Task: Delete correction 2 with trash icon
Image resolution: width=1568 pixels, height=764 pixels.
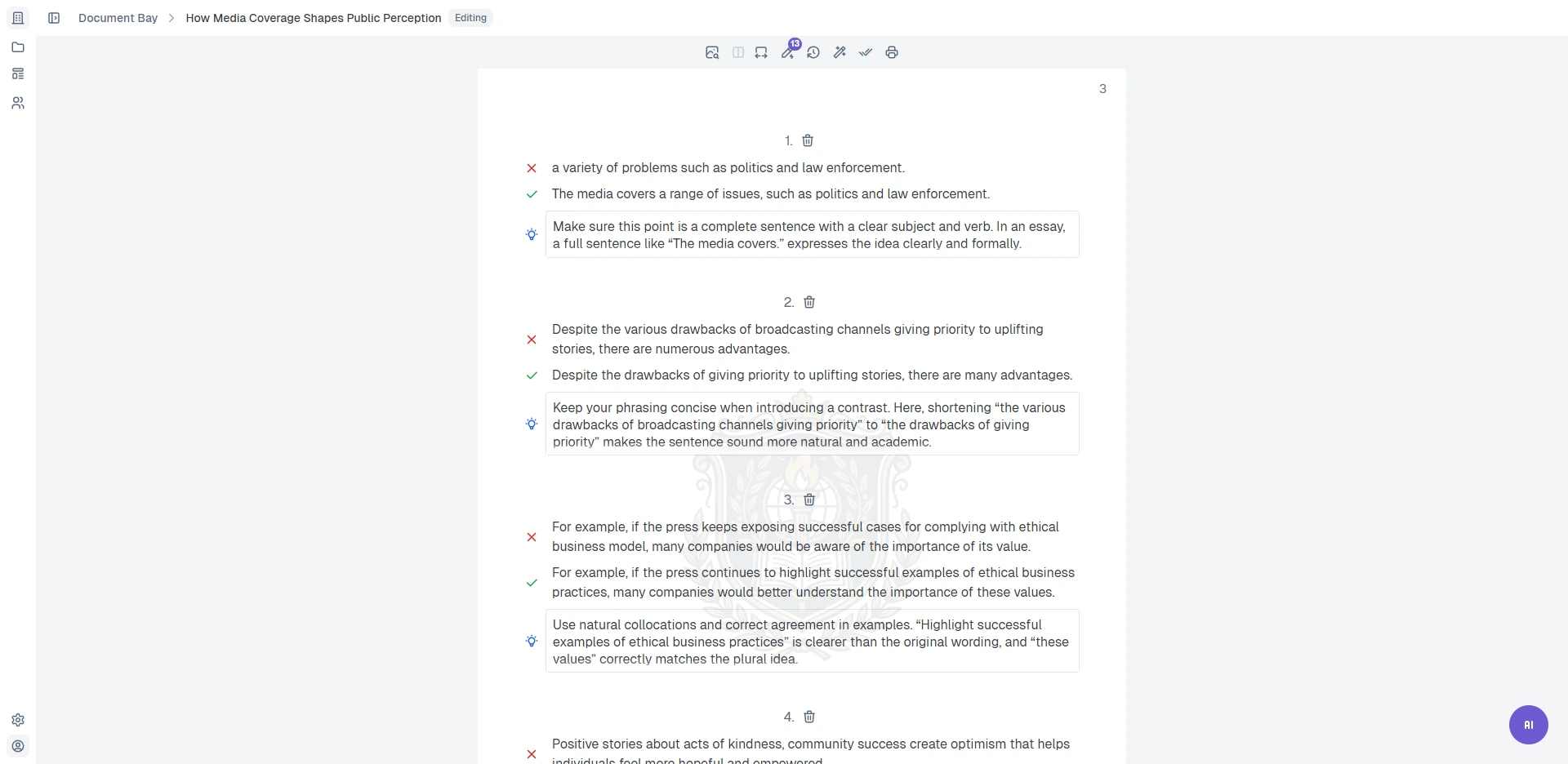Action: tap(809, 302)
